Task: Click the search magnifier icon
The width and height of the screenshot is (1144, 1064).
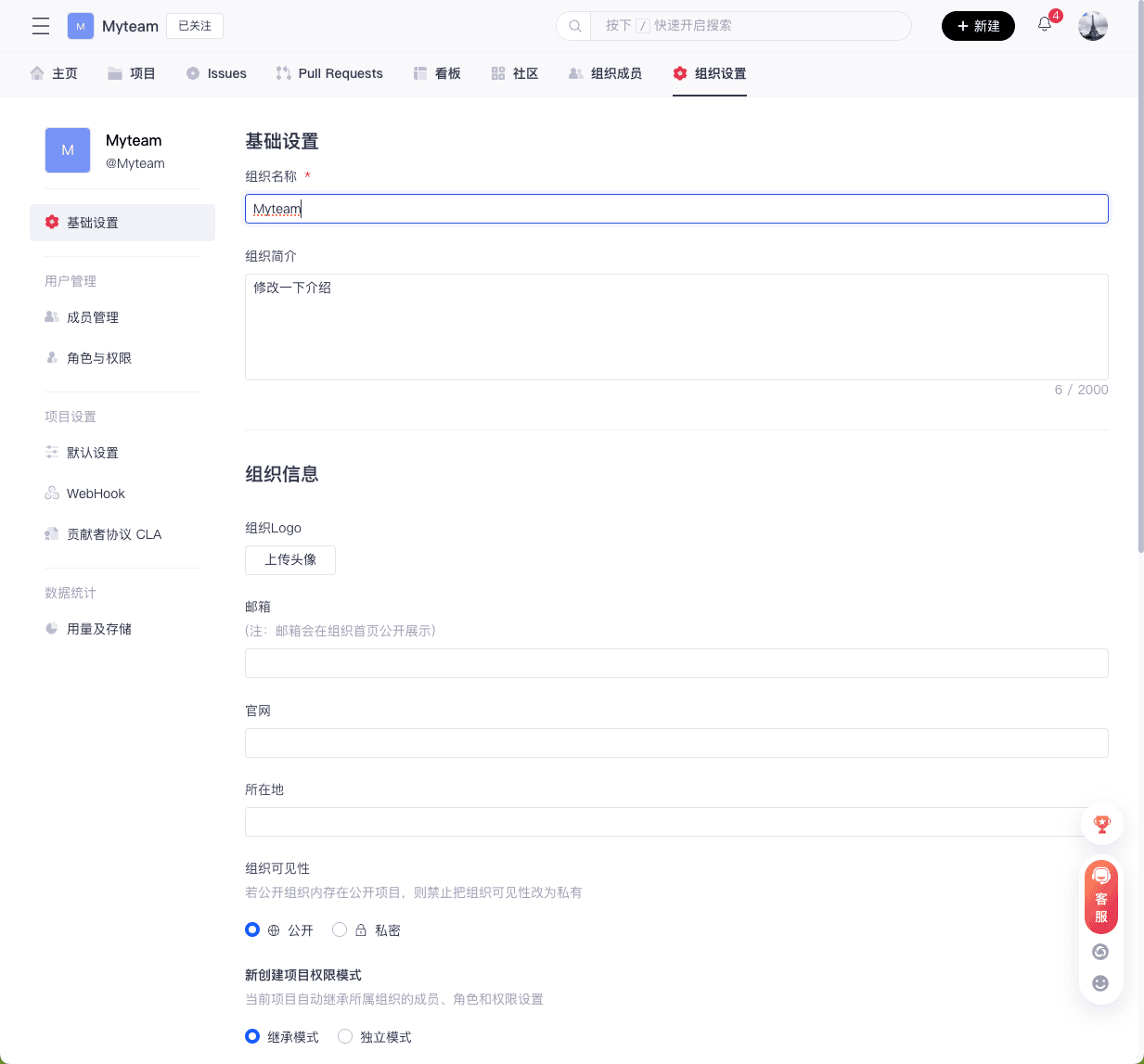Action: coord(574,26)
